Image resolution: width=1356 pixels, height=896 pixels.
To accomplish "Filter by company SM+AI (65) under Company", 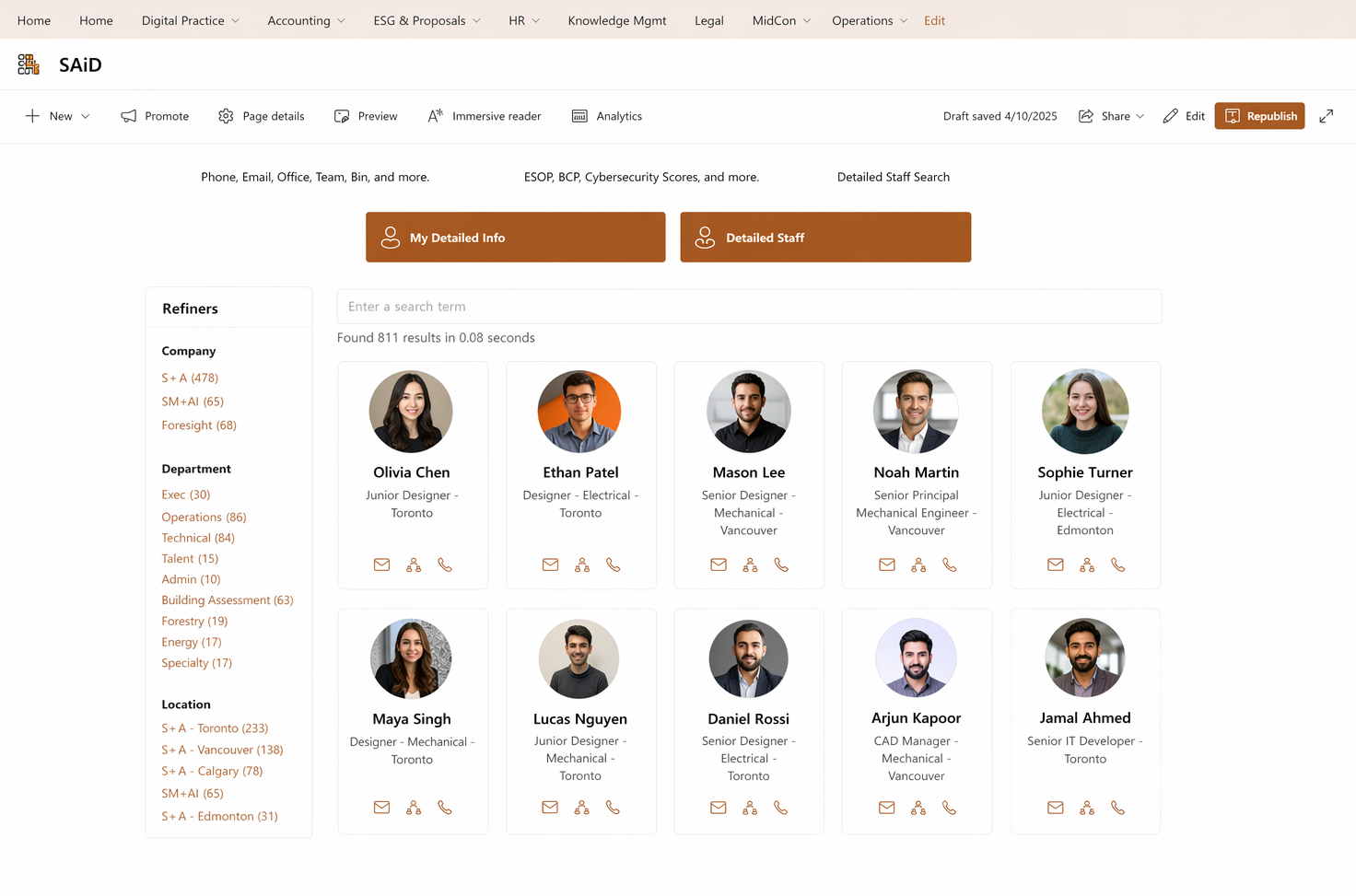I will (x=193, y=401).
